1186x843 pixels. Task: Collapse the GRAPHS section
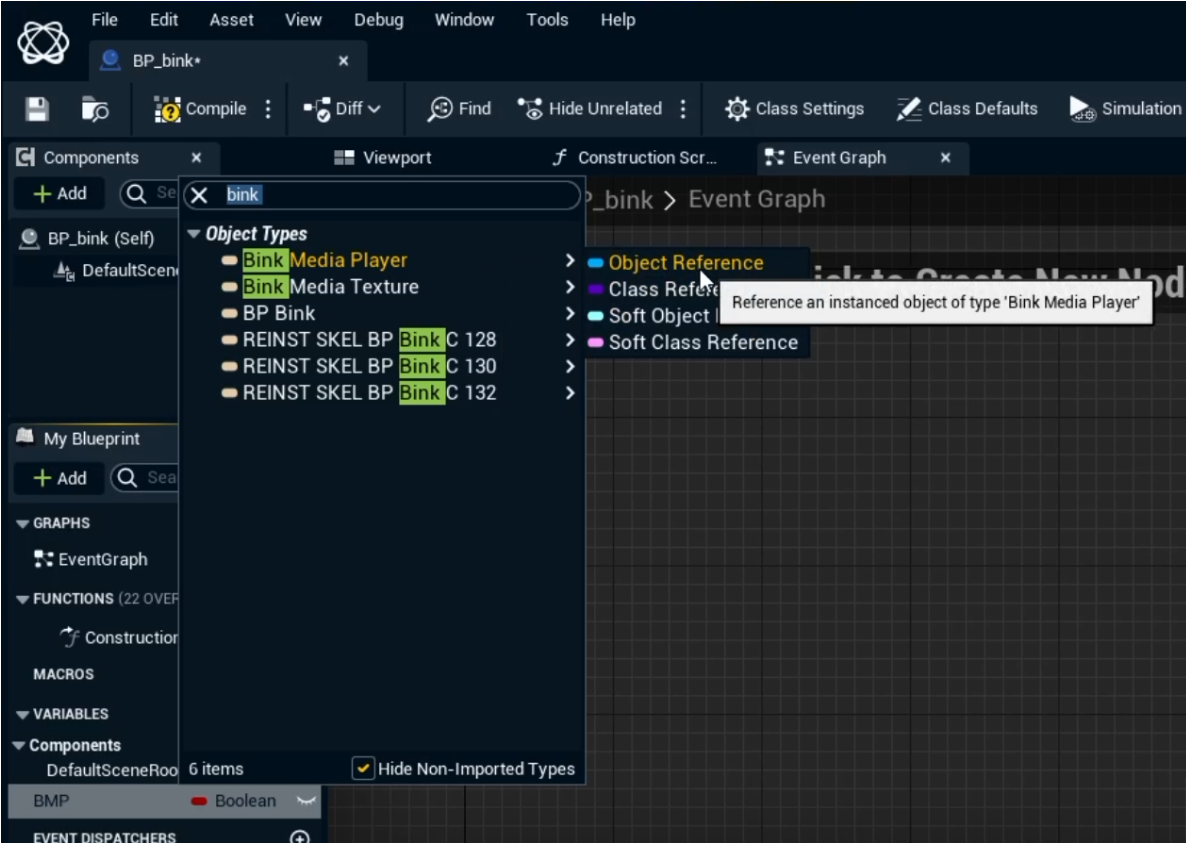click(x=22, y=523)
